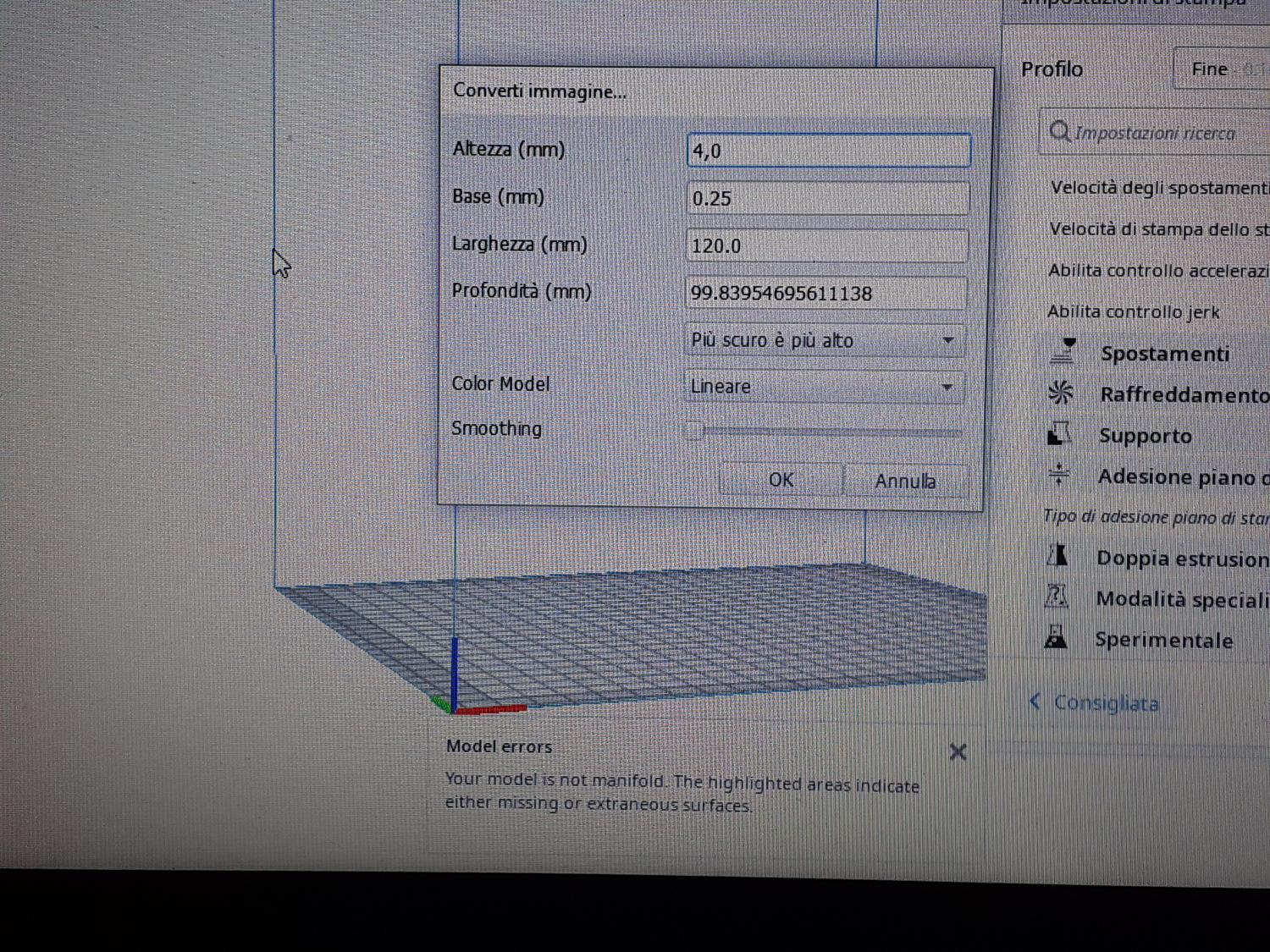The height and width of the screenshot is (952, 1270).
Task: Click the 'Your model is not manifold' message
Action: (682, 793)
